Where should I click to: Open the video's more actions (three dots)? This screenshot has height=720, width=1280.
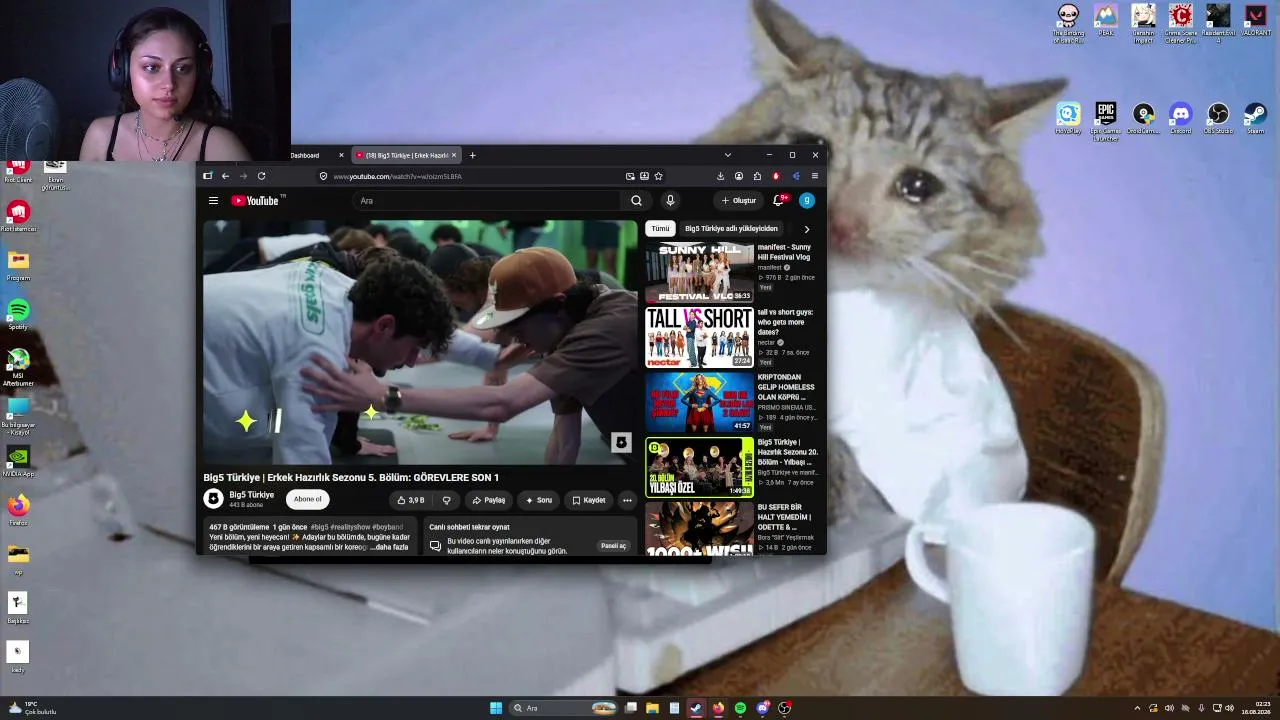pos(627,500)
